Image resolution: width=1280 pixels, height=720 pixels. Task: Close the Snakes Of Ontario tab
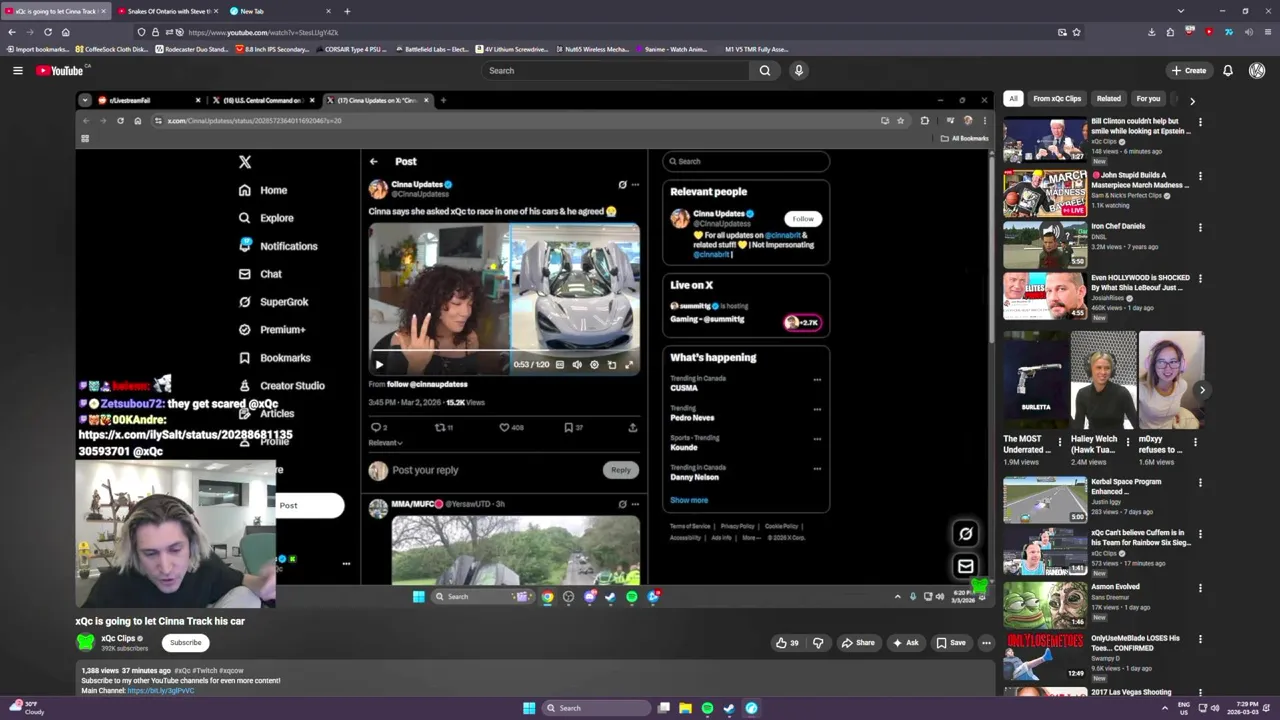216,11
